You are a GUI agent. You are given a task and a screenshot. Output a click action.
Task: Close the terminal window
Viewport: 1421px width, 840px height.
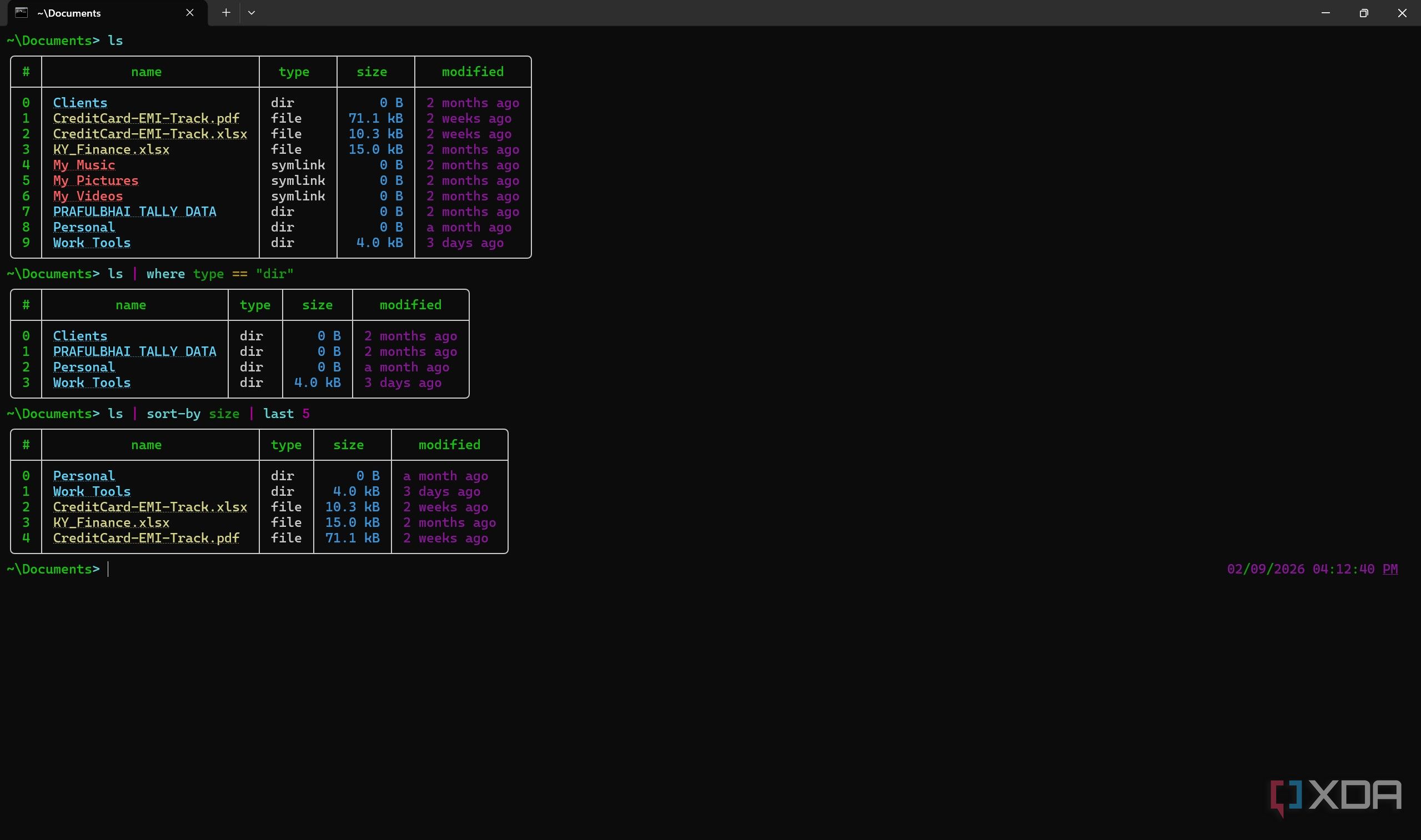(x=1402, y=12)
